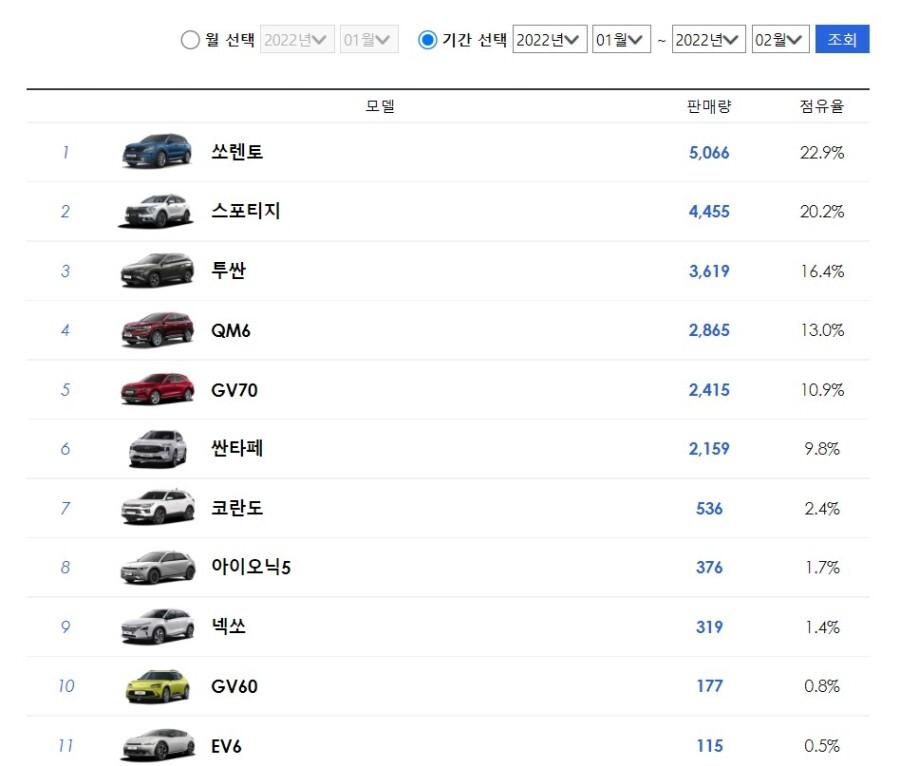This screenshot has height=766, width=900.
Task: Click rank number 1 beside 쏘렌토
Action: [x=65, y=152]
